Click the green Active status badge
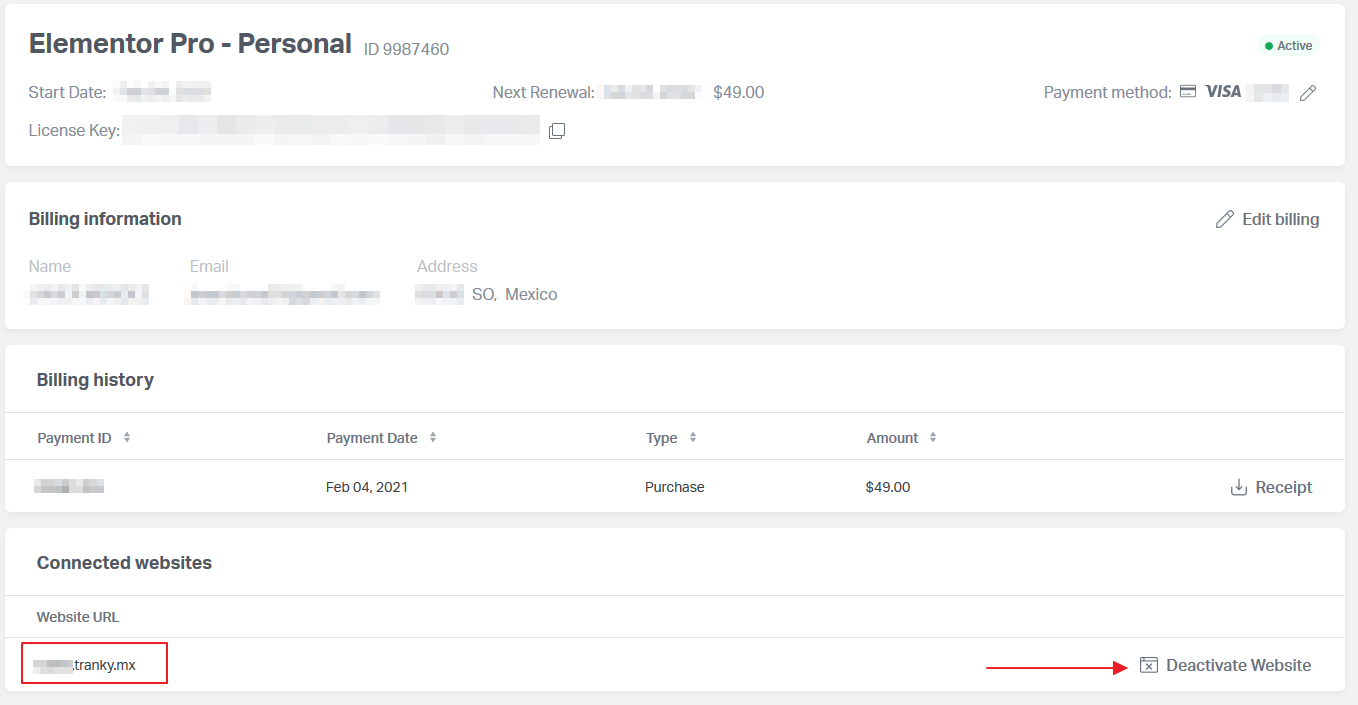The height and width of the screenshot is (705, 1358). pos(1288,46)
